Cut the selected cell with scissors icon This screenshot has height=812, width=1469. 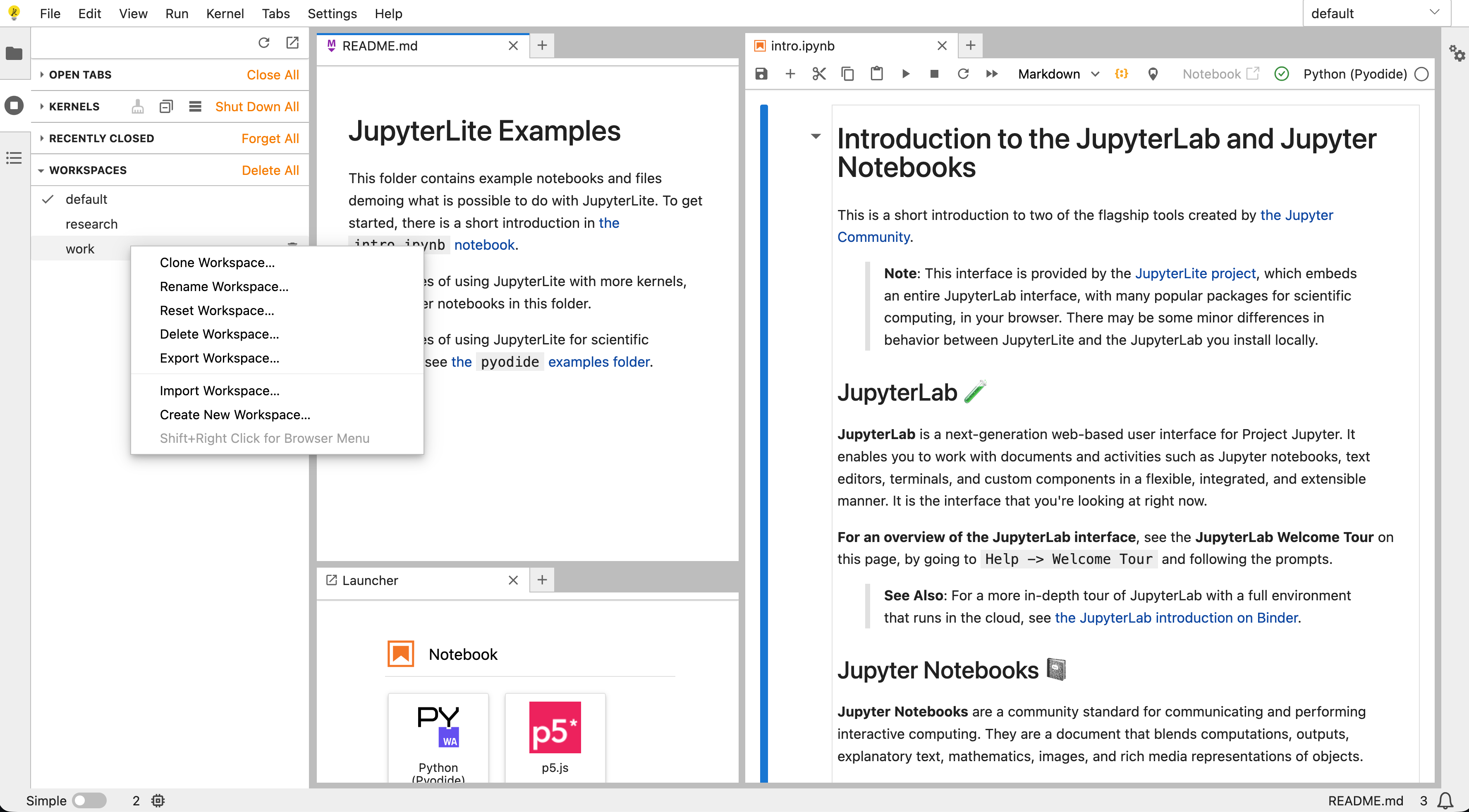click(819, 74)
